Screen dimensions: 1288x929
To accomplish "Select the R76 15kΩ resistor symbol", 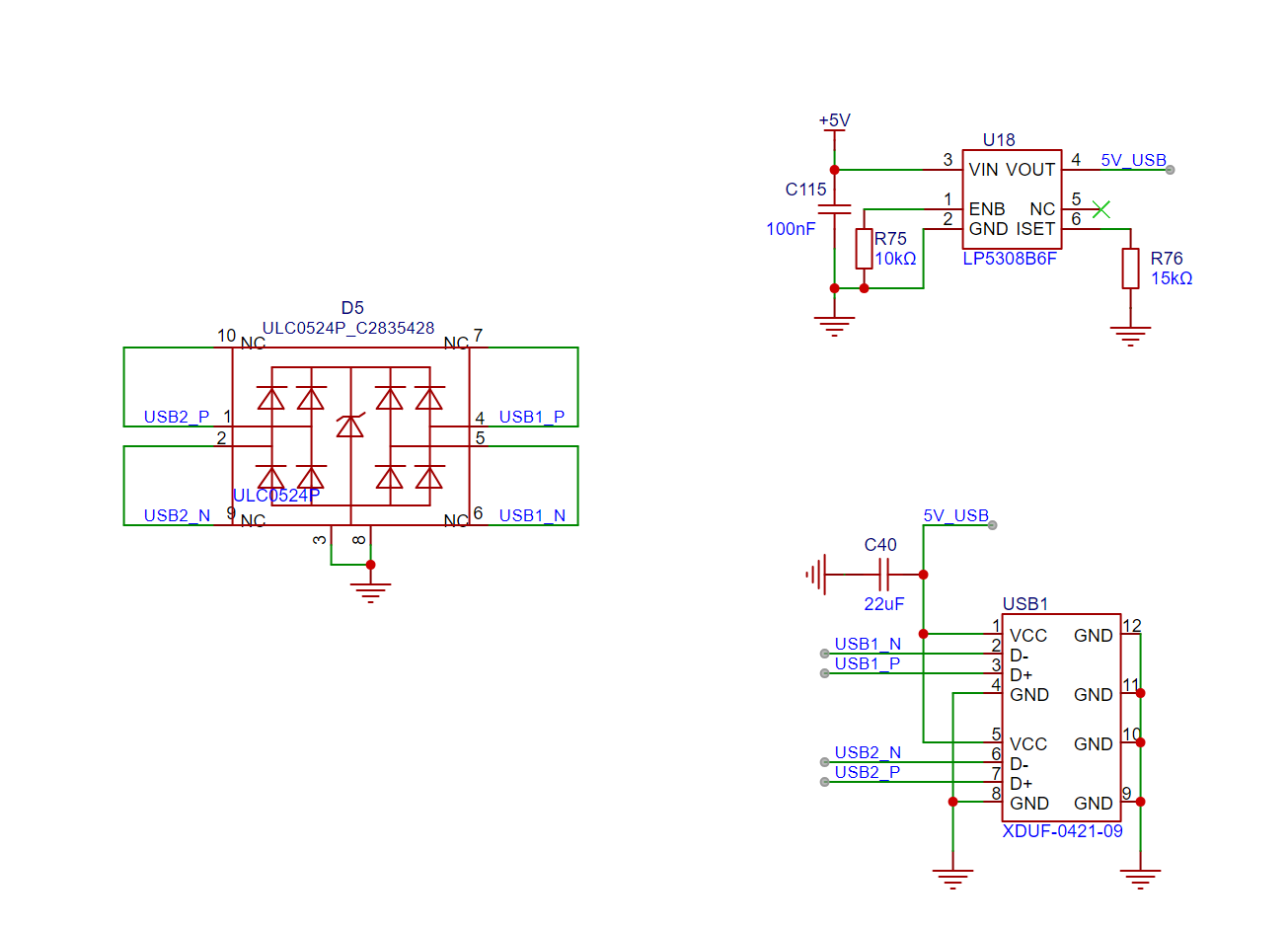I will click(1130, 269).
